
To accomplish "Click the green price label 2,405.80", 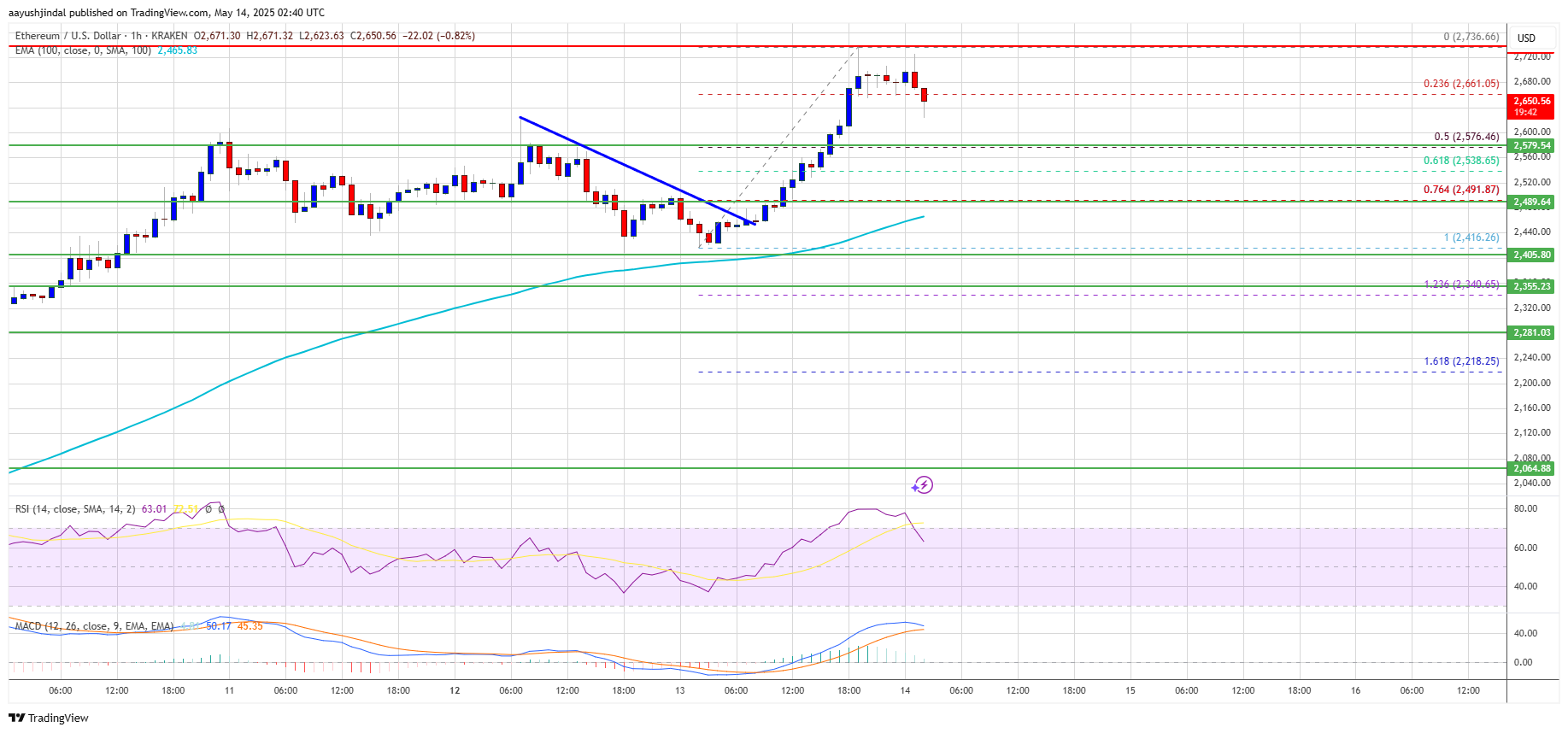I will (x=1531, y=255).
